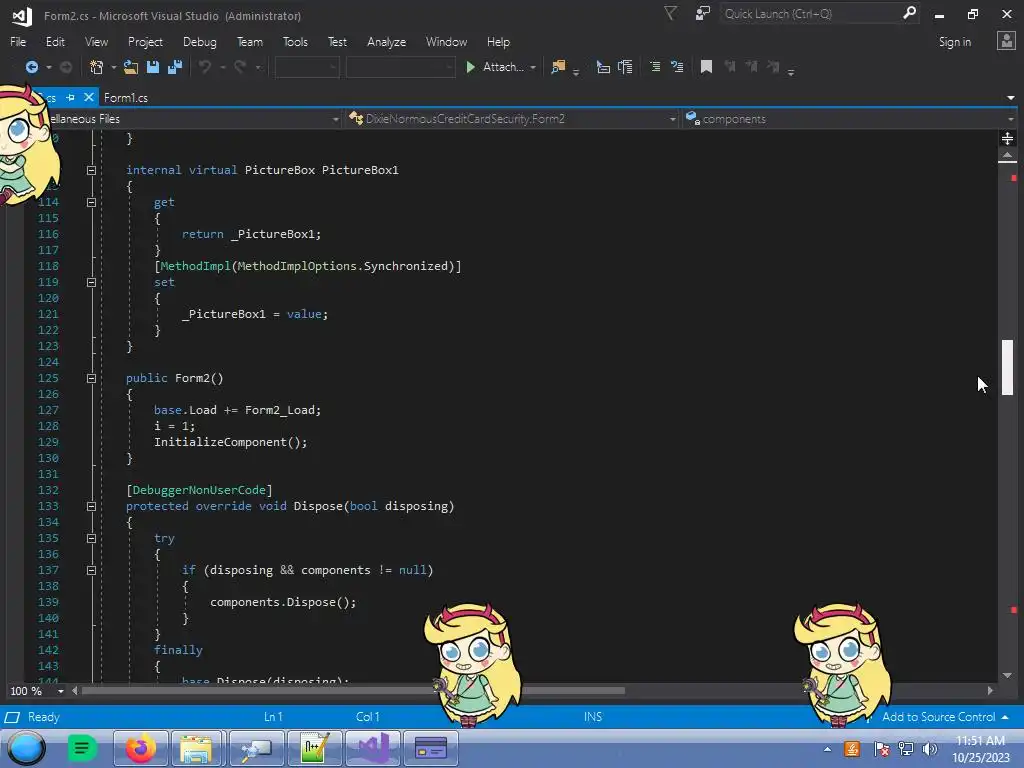Open the Navigate Backward history dropdown
The height and width of the screenshot is (768, 1024).
point(48,67)
